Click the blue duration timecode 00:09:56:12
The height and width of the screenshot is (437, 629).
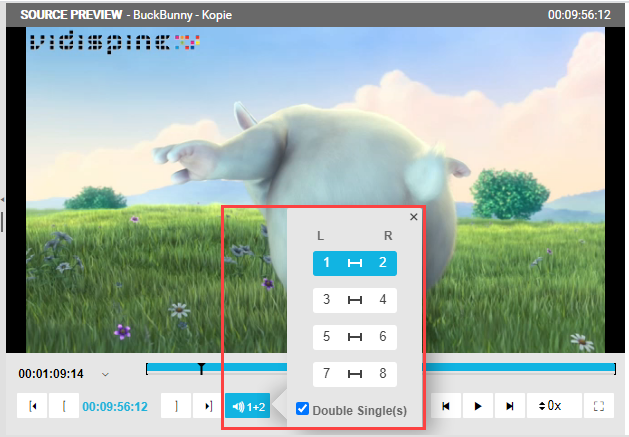(115, 407)
